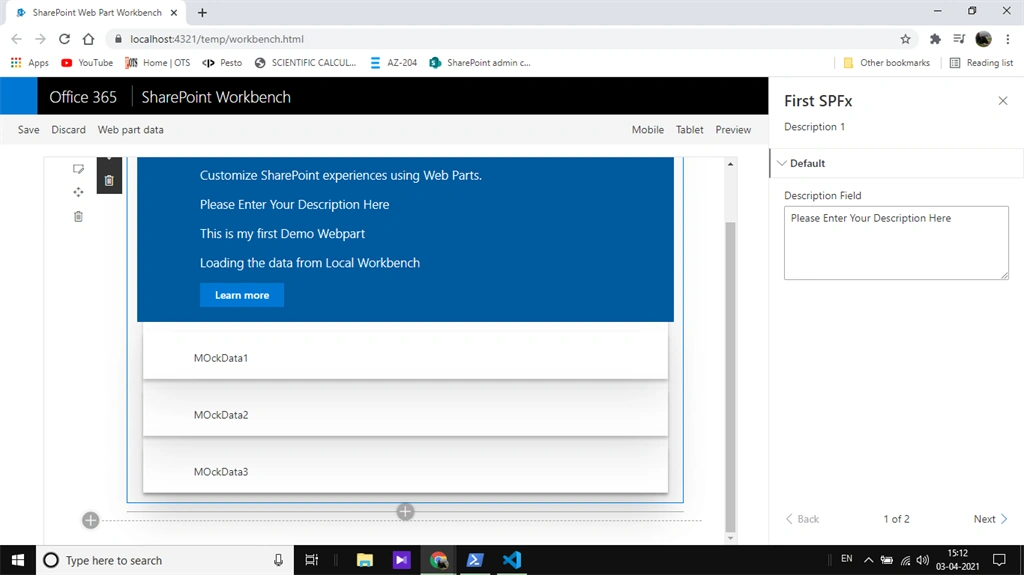Collapse the Default group chevron
The image size is (1024, 575).
click(782, 163)
